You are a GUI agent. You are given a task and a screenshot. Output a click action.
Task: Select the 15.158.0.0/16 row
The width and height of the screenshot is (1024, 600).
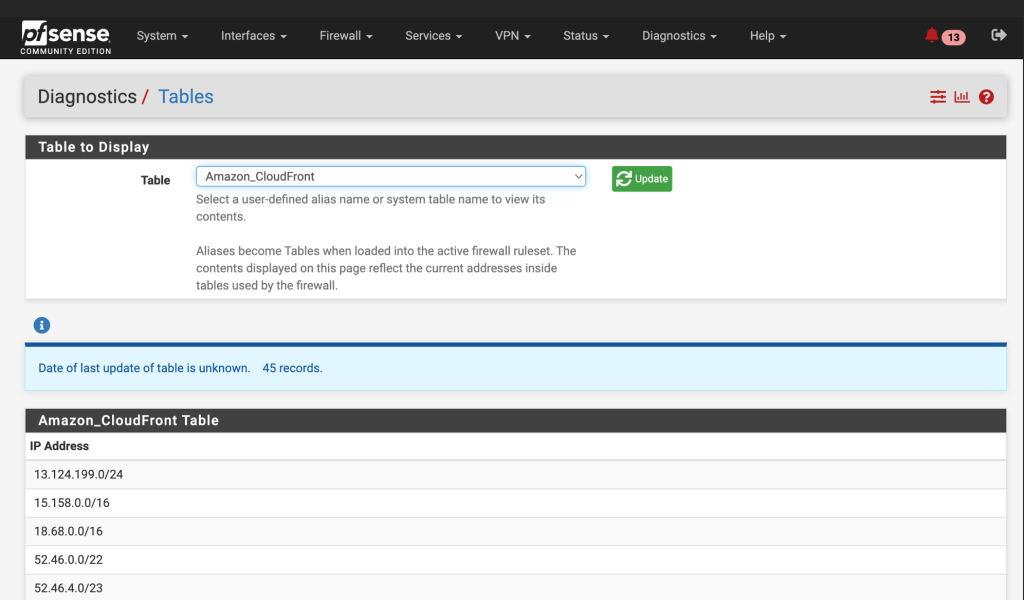(x=516, y=503)
